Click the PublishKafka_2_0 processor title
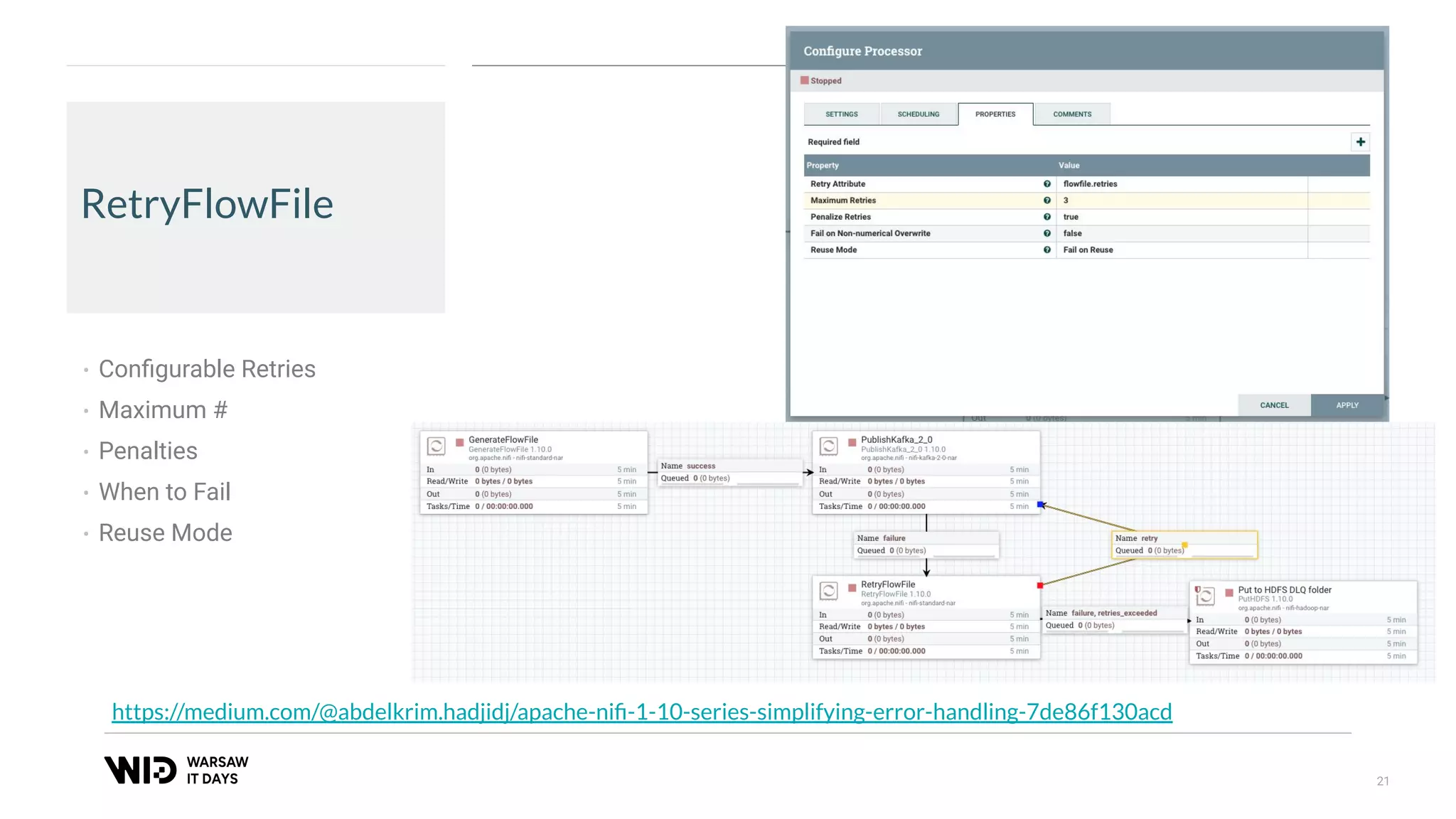The width and height of the screenshot is (1456, 819). pos(896,439)
